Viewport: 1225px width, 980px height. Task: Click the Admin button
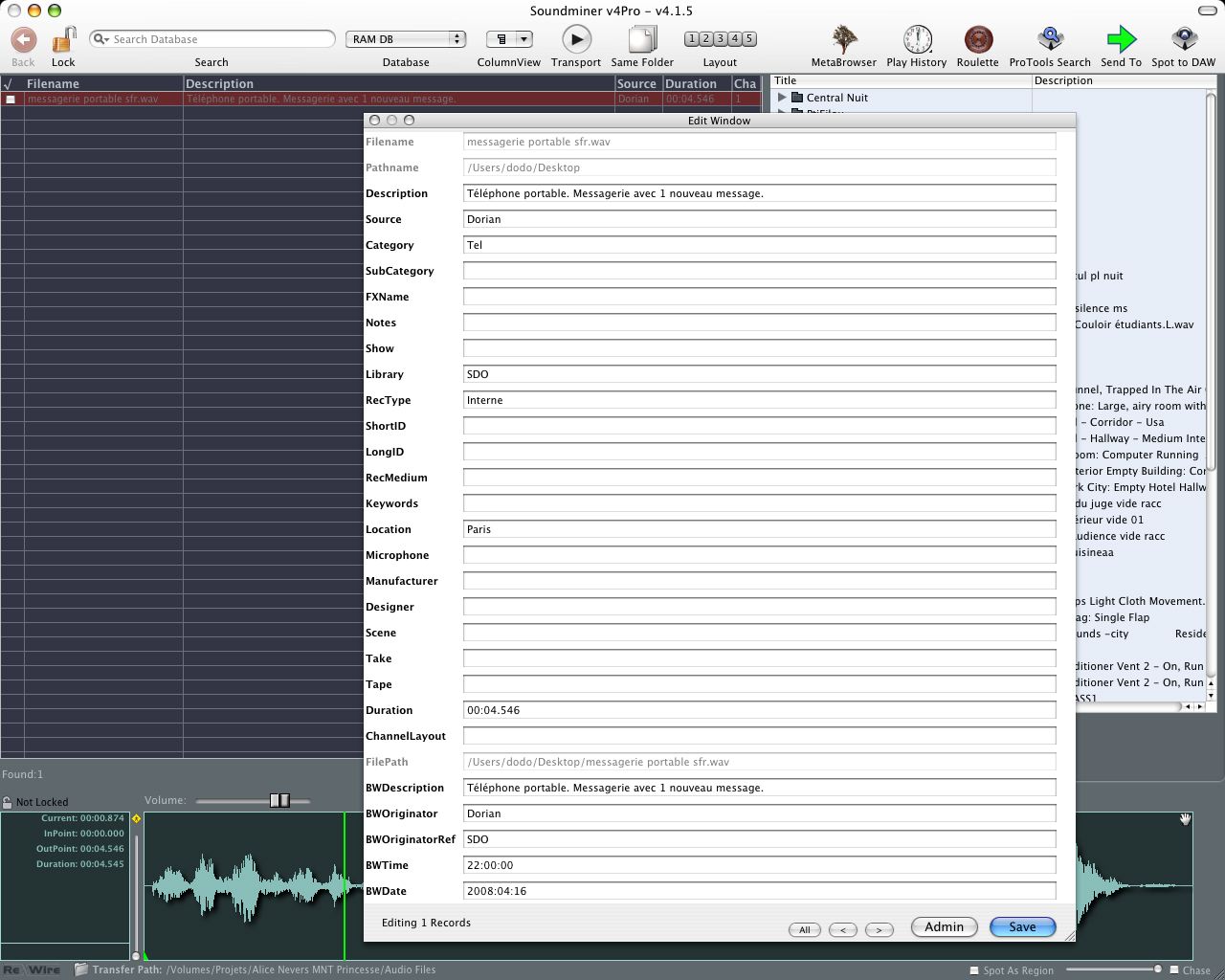[944, 926]
